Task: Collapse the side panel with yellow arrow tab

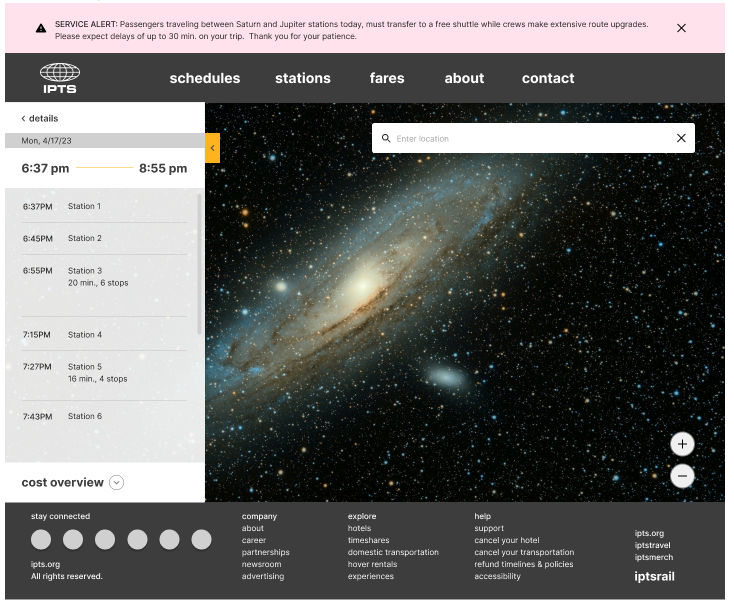Action: 214,149
